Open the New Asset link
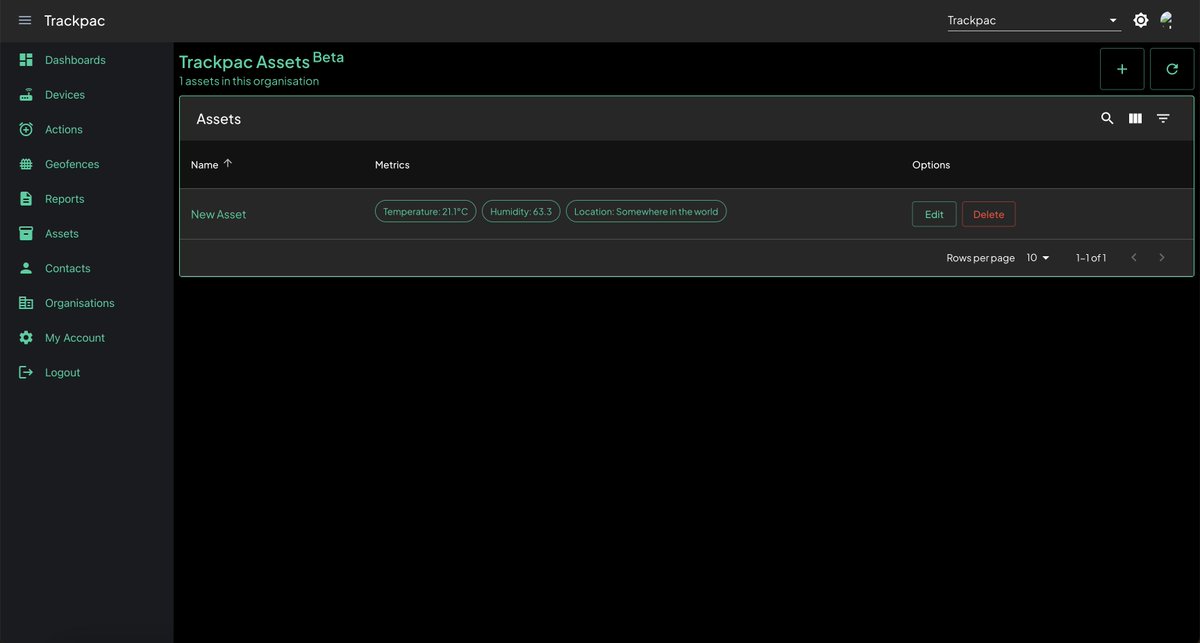This screenshot has width=1200, height=643. coord(218,214)
